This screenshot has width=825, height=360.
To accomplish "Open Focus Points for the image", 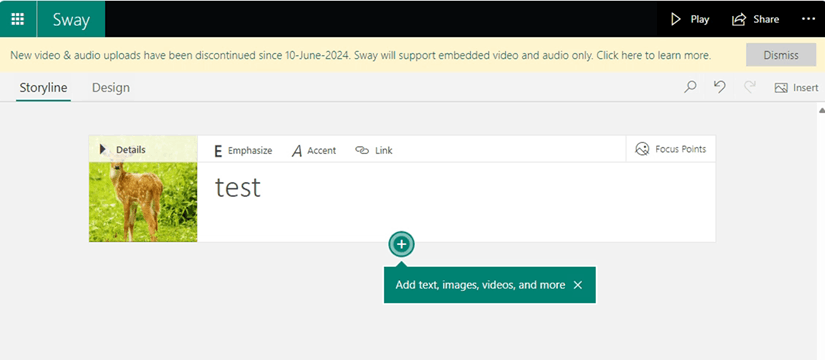I will tap(671, 149).
